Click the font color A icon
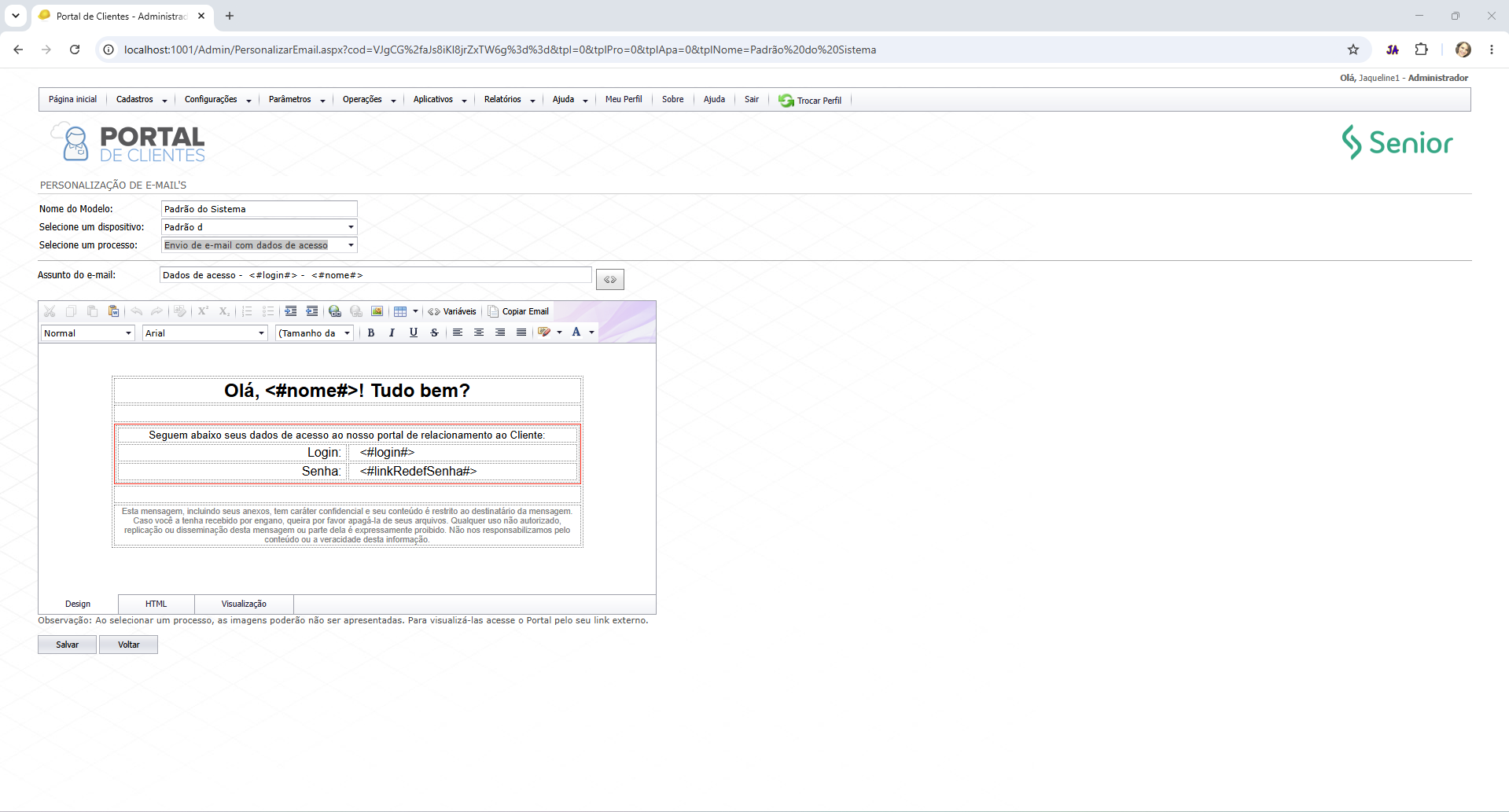Viewport: 1509px width, 812px height. (576, 333)
